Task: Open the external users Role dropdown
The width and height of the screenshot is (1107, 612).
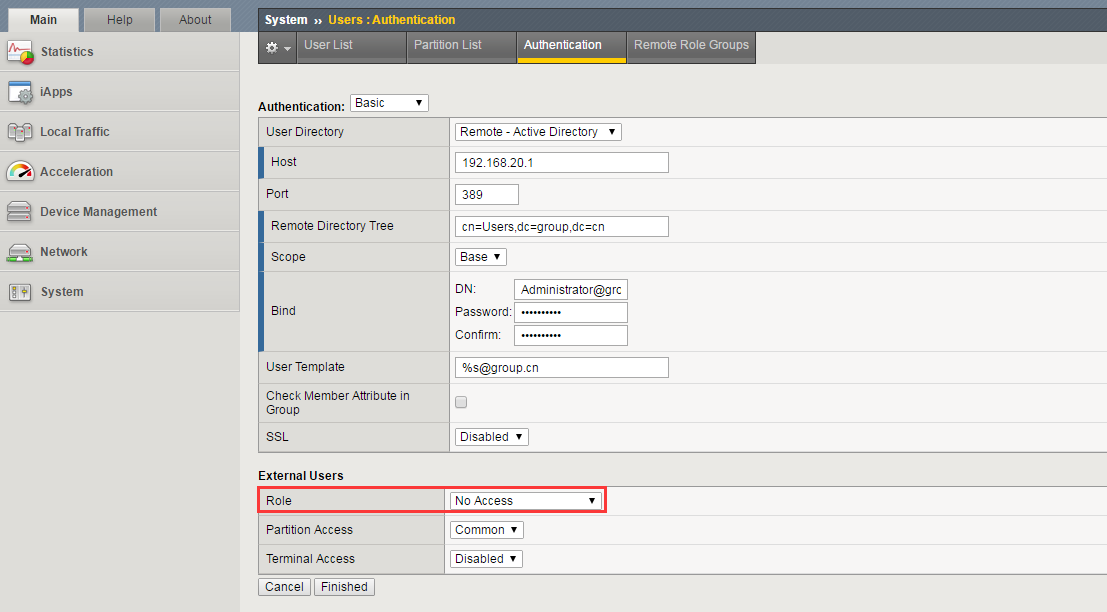Action: tap(525, 500)
